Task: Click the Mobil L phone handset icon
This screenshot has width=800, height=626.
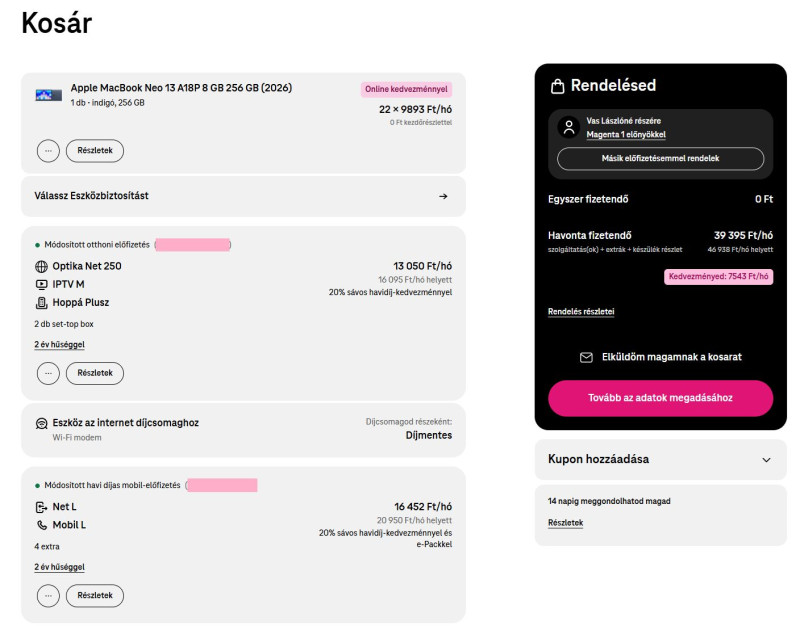Action: [42, 525]
